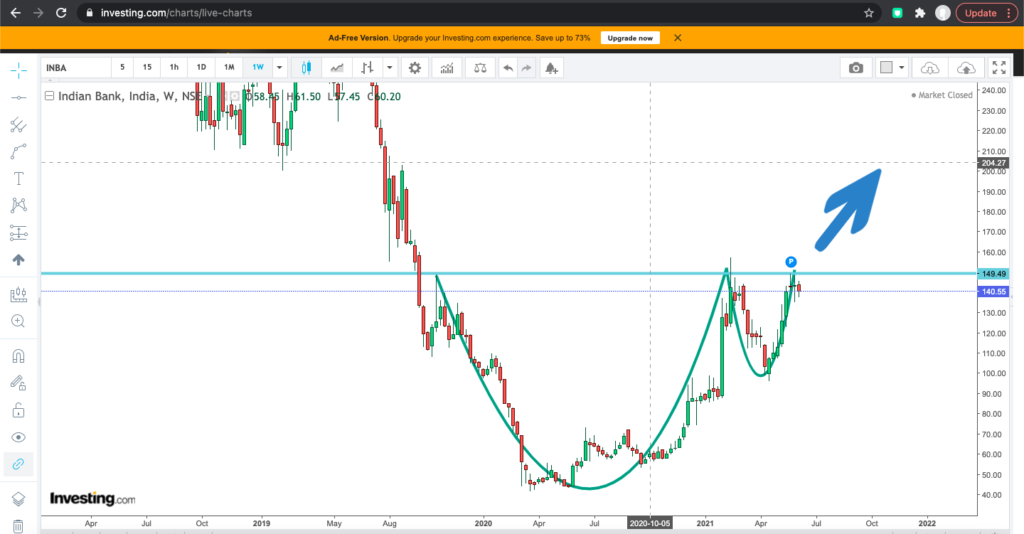Open compare or add symbol
The image size is (1024, 534).
[x=480, y=68]
